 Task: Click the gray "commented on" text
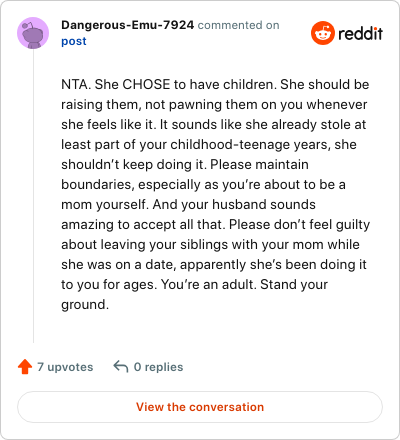pyautogui.click(x=239, y=25)
